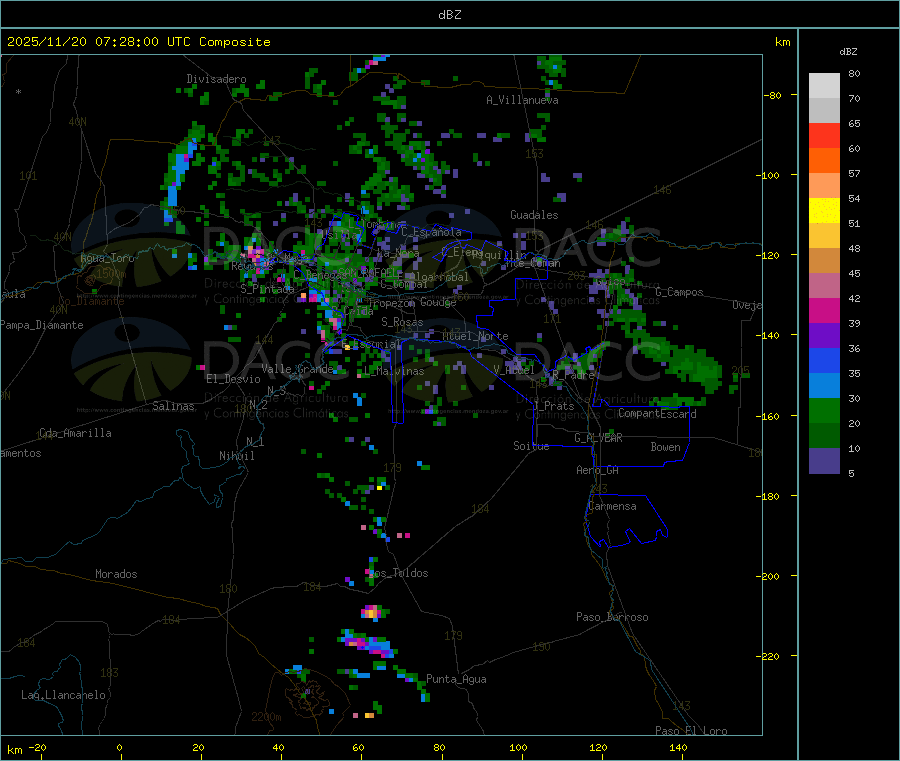Image resolution: width=900 pixels, height=761 pixels.
Task: Click the 'A_Villanueva' map label
Action: [522, 100]
